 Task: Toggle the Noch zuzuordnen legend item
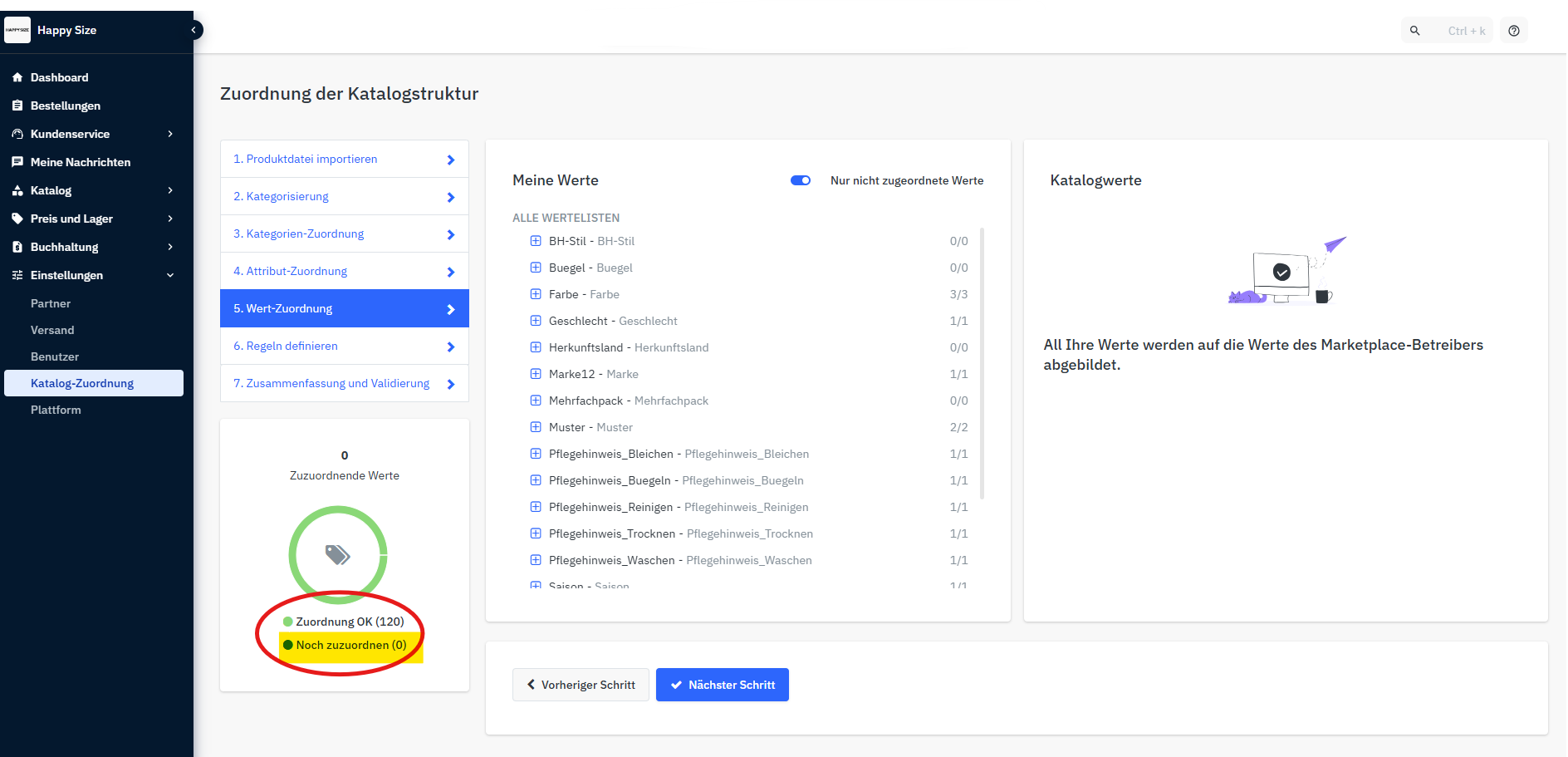point(345,645)
